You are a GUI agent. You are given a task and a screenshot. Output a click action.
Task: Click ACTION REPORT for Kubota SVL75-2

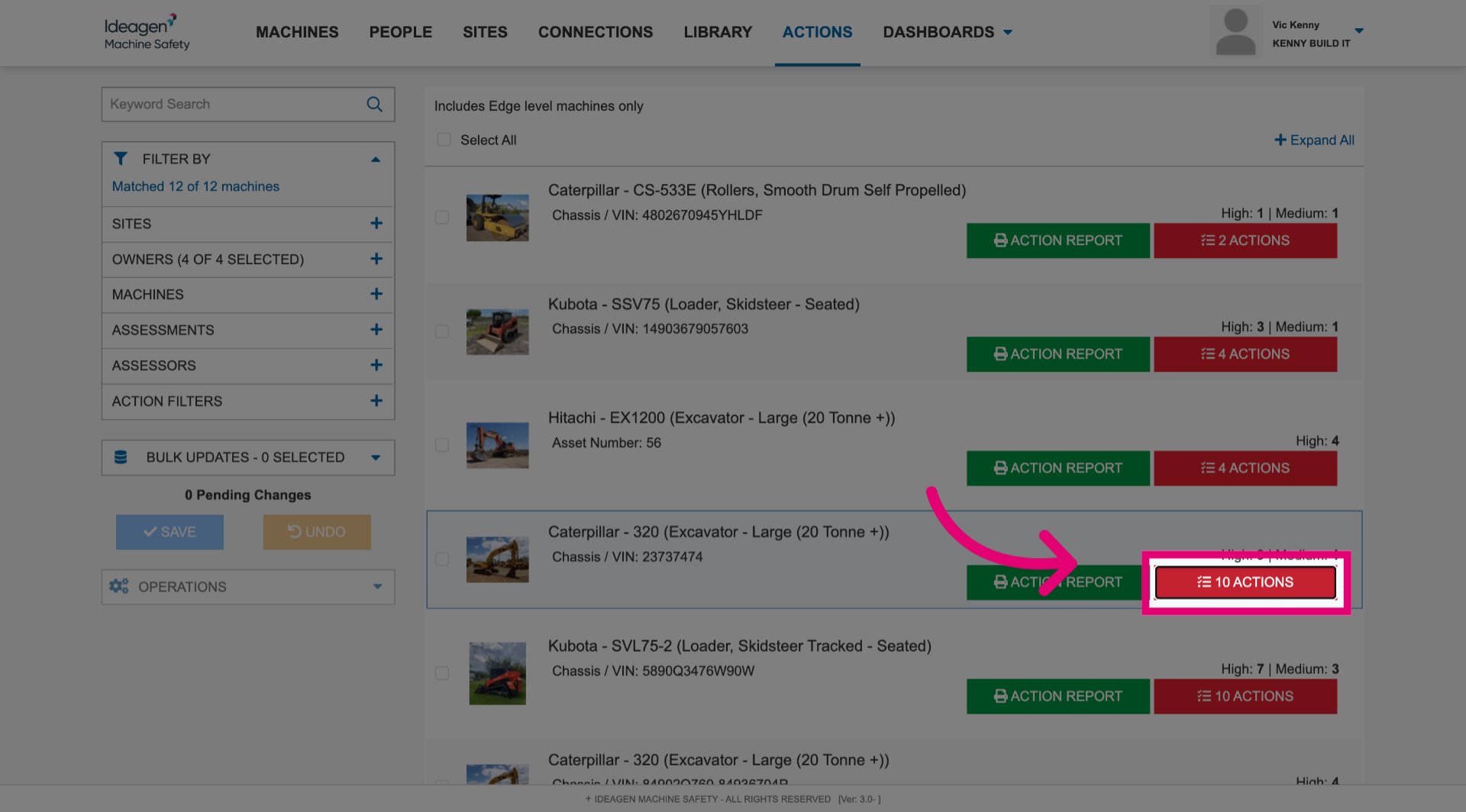pos(1058,696)
